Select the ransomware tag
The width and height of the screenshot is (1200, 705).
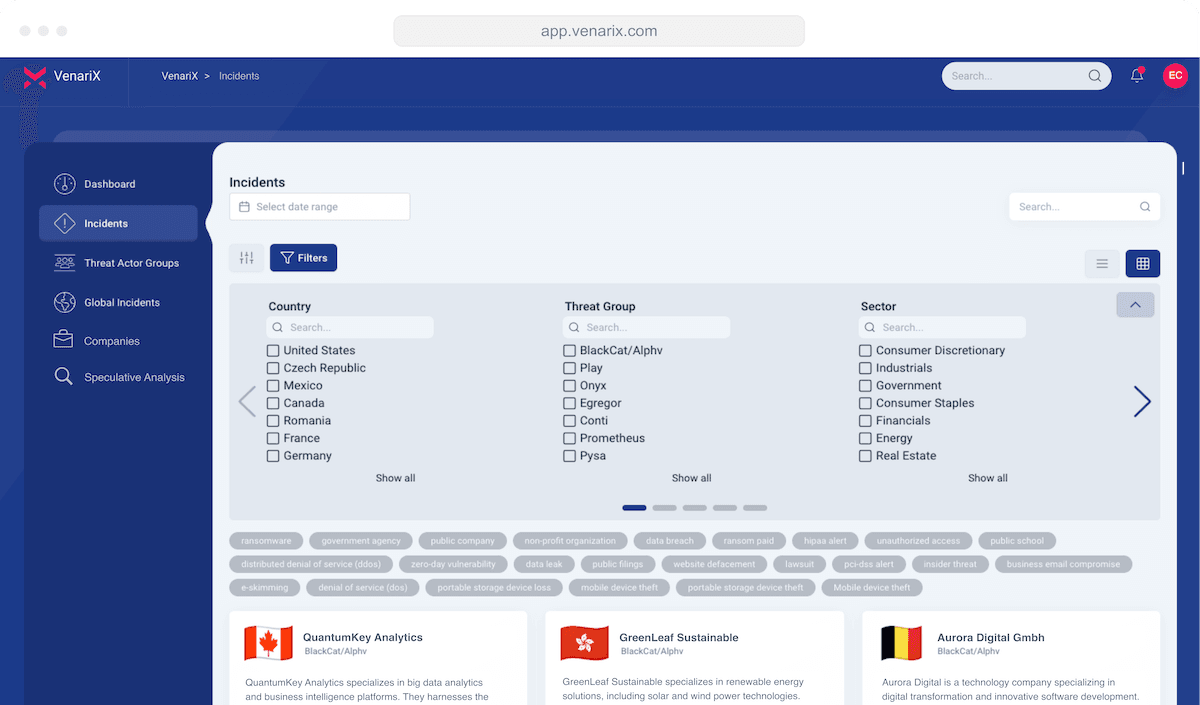[266, 541]
